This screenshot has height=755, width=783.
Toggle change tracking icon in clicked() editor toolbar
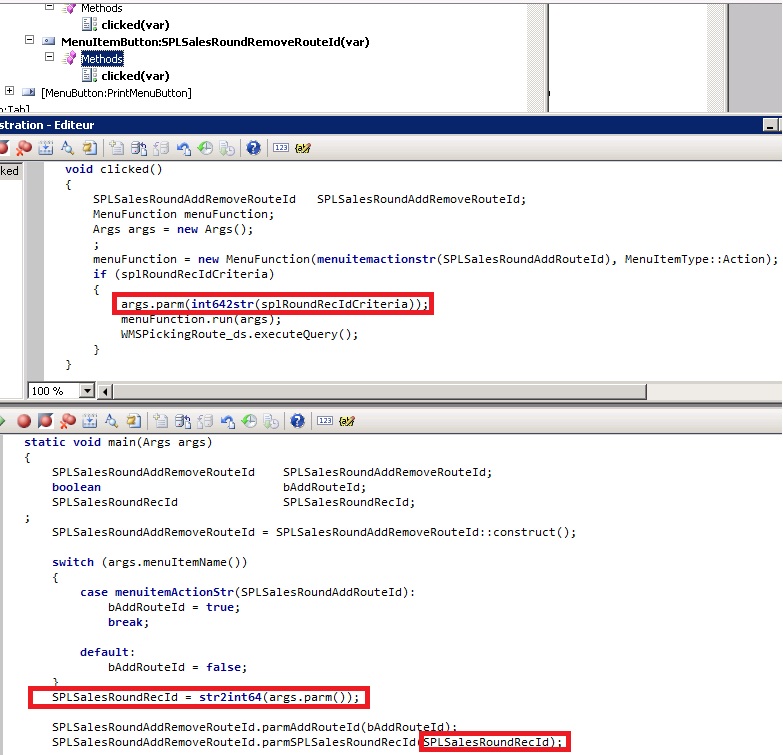303,148
